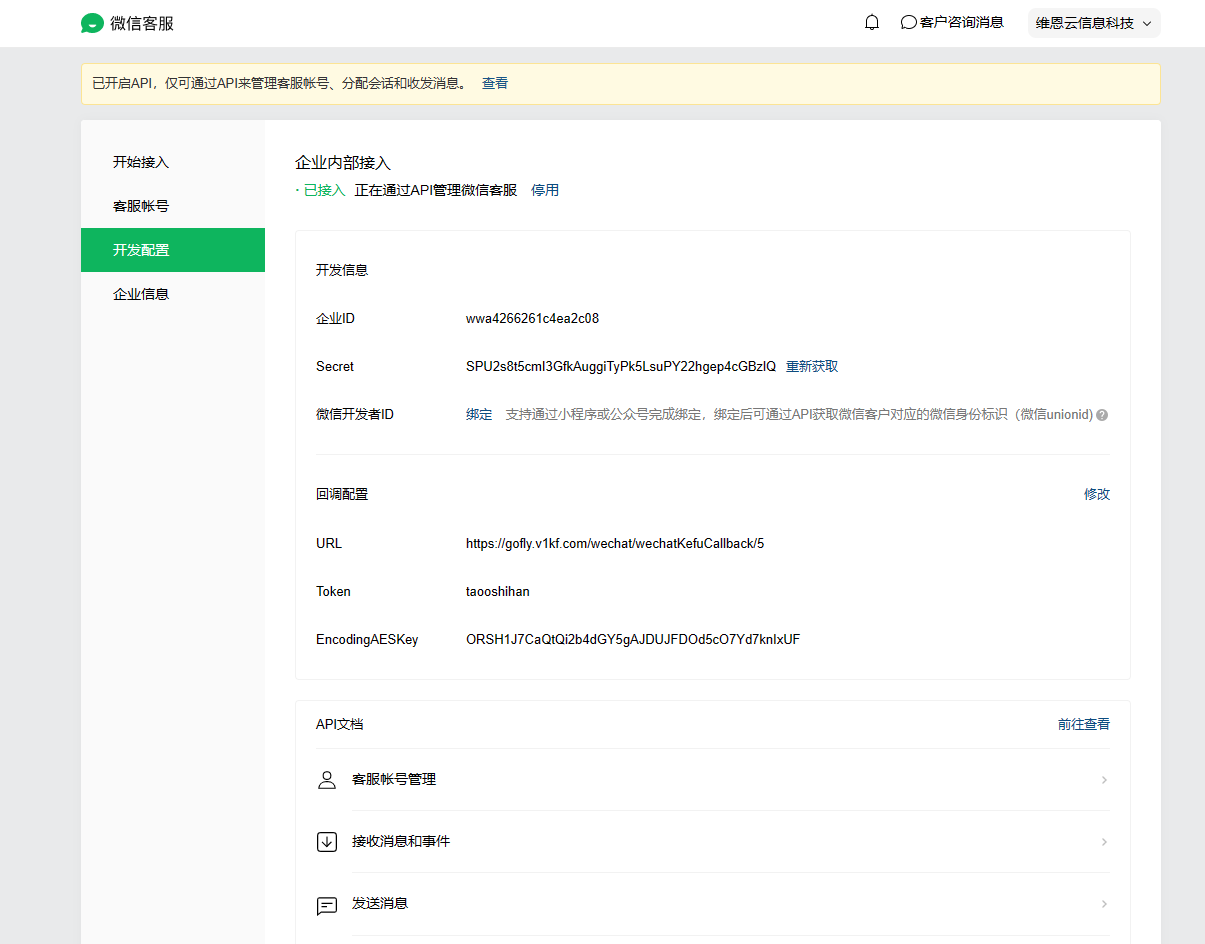Viewport: 1205px width, 944px height.
Task: Open the 客服帐号 sidebar item
Action: click(173, 206)
